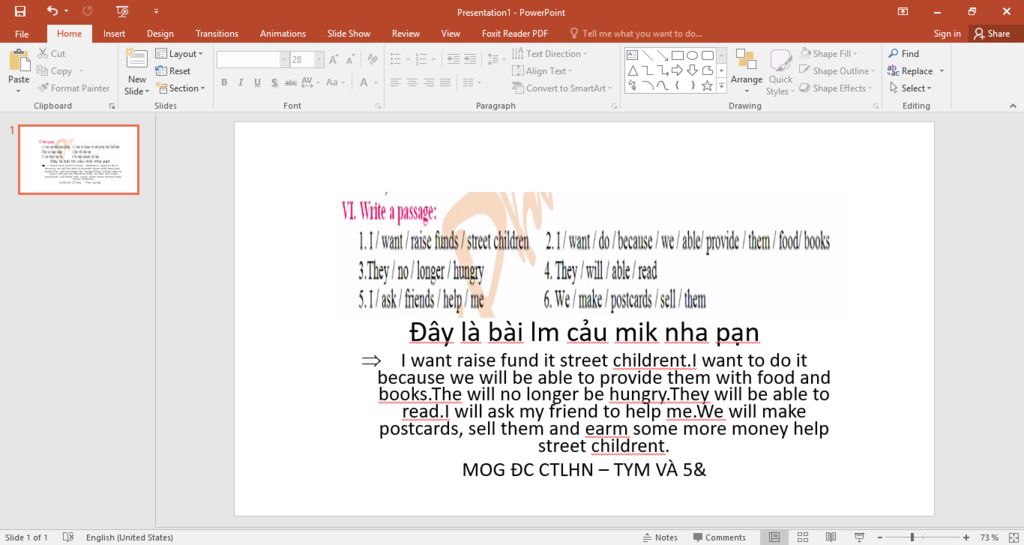
Task: Click the spell check status icon
Action: [68, 537]
